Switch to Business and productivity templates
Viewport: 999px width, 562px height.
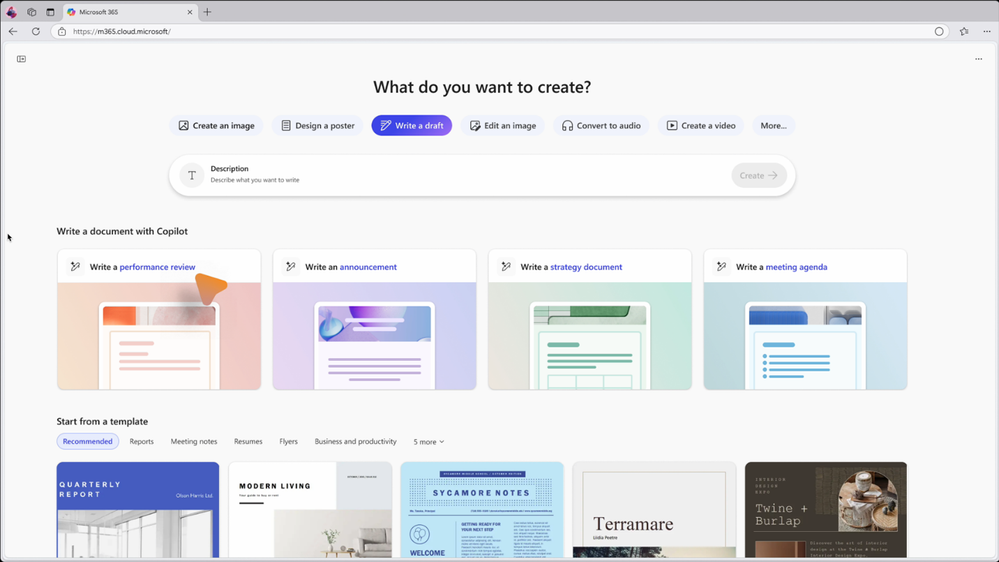[356, 441]
